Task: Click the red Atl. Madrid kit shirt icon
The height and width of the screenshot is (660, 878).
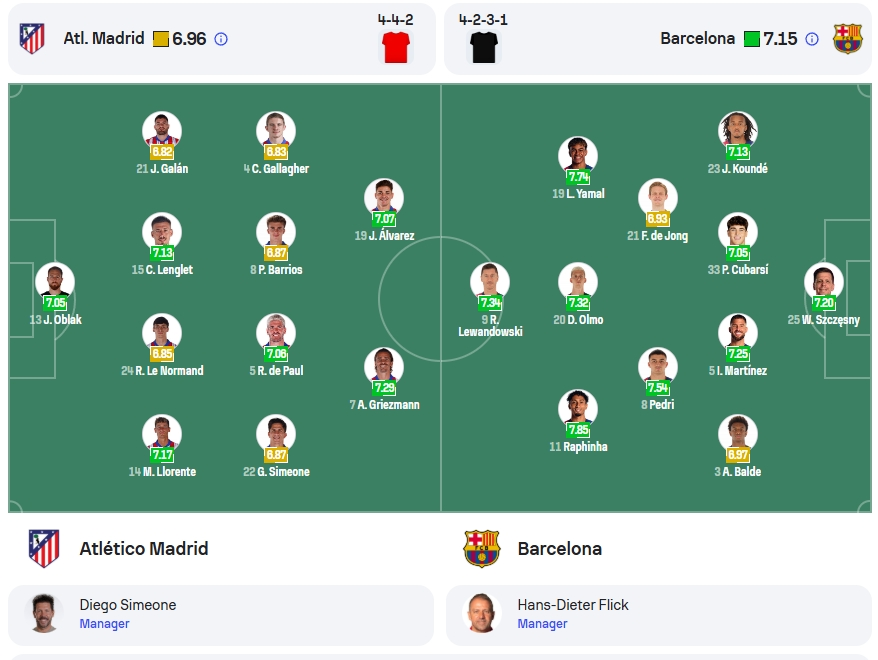Action: 396,47
